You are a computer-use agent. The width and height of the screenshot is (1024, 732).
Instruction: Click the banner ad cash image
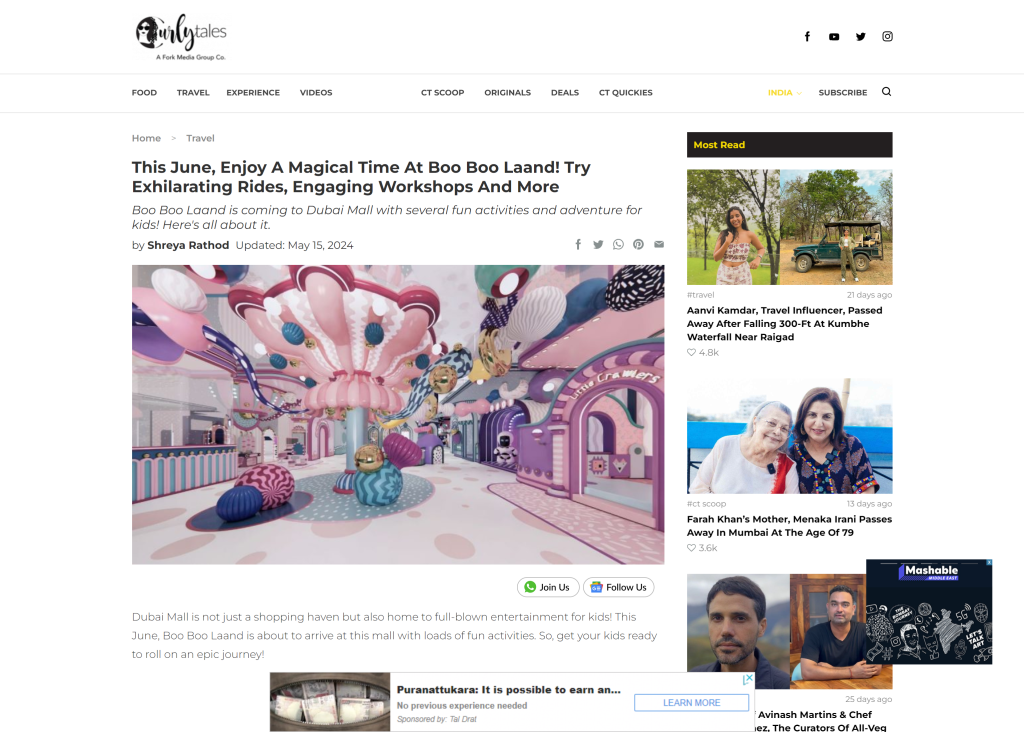330,702
